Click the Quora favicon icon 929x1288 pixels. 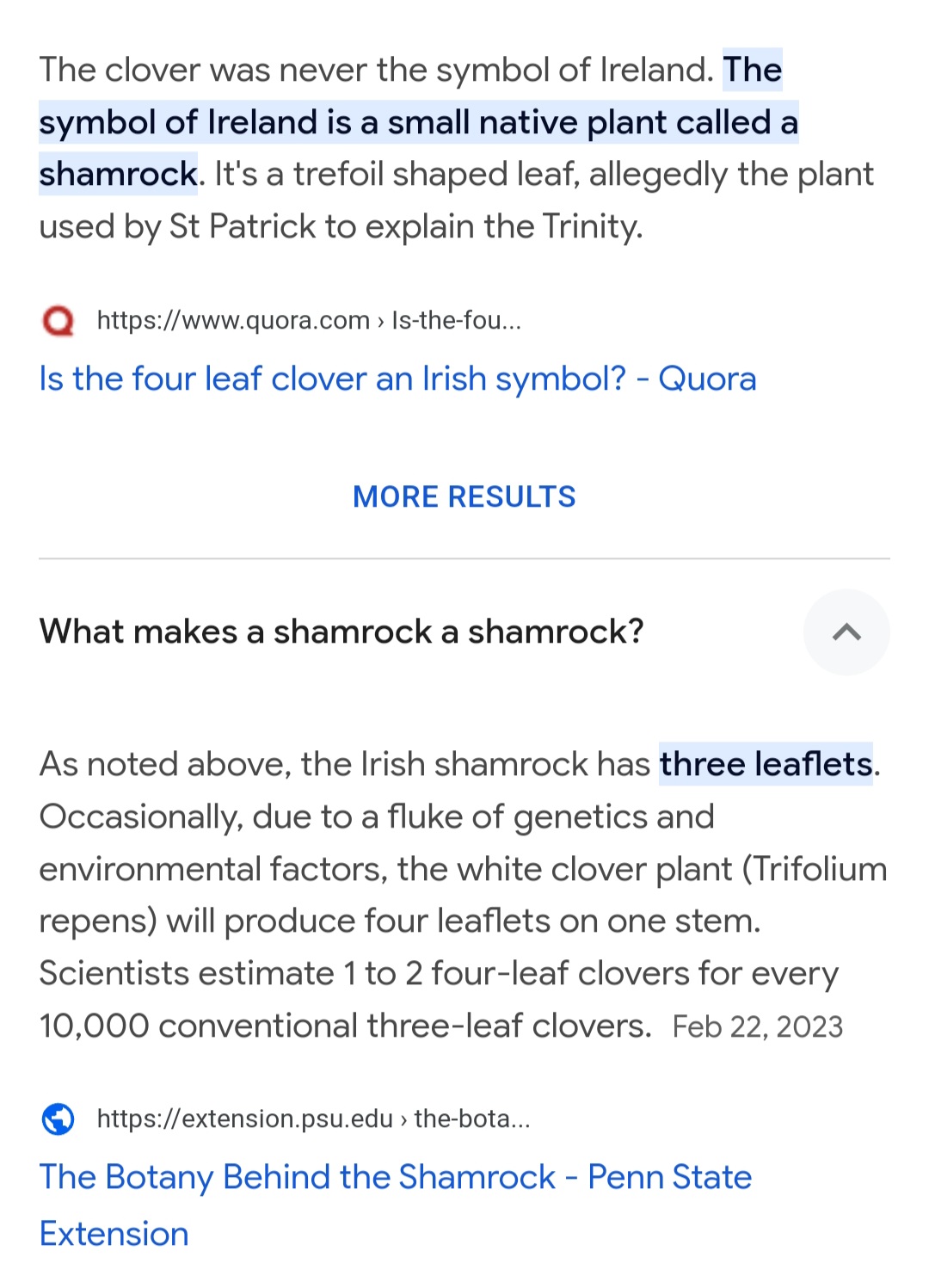(58, 321)
